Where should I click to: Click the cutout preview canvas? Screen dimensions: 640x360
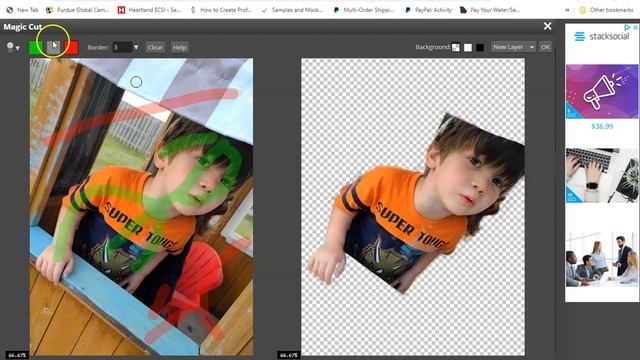[x=413, y=207]
